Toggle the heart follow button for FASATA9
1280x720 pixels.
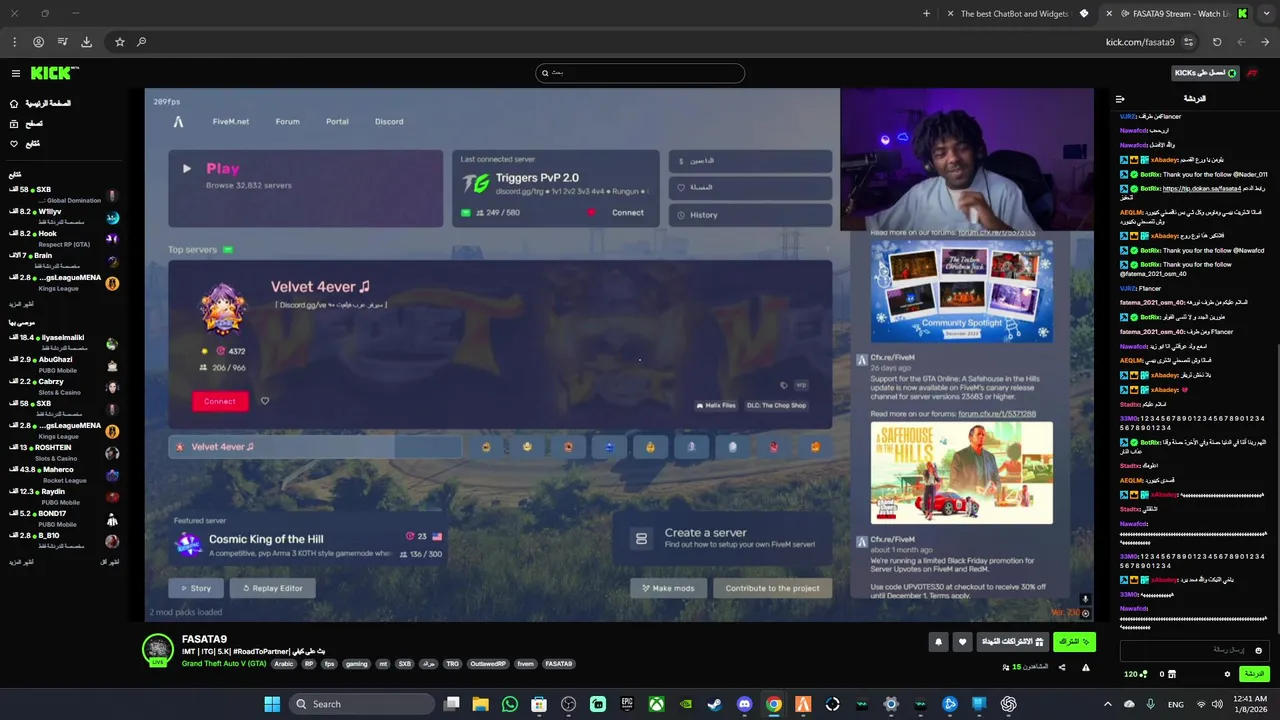point(962,642)
